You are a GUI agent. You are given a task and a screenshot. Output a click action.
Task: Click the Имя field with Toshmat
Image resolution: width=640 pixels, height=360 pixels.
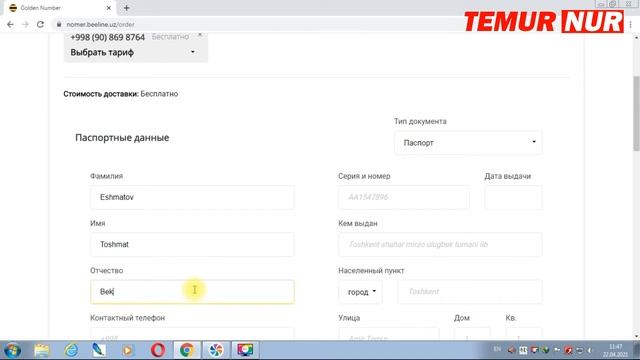[192, 244]
